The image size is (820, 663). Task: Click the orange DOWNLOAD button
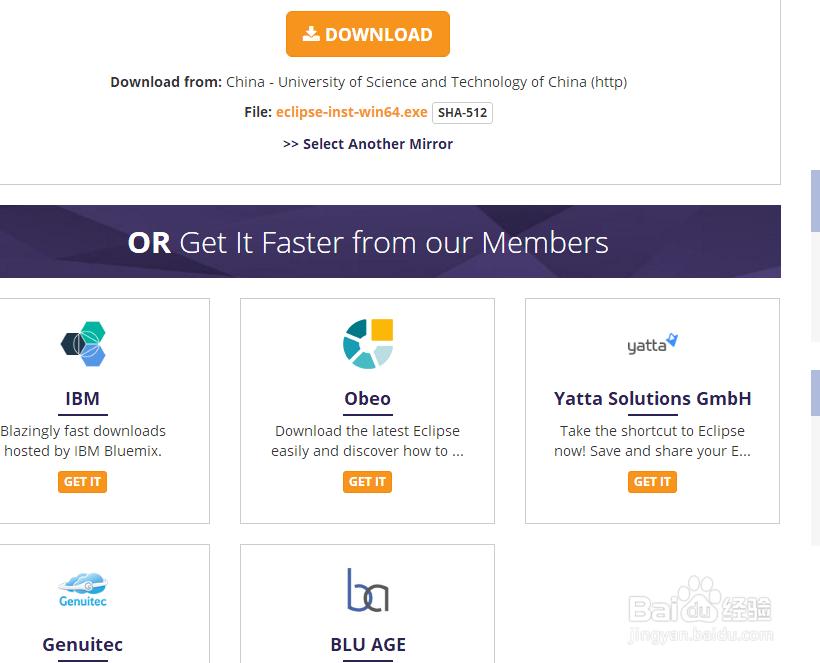point(367,34)
